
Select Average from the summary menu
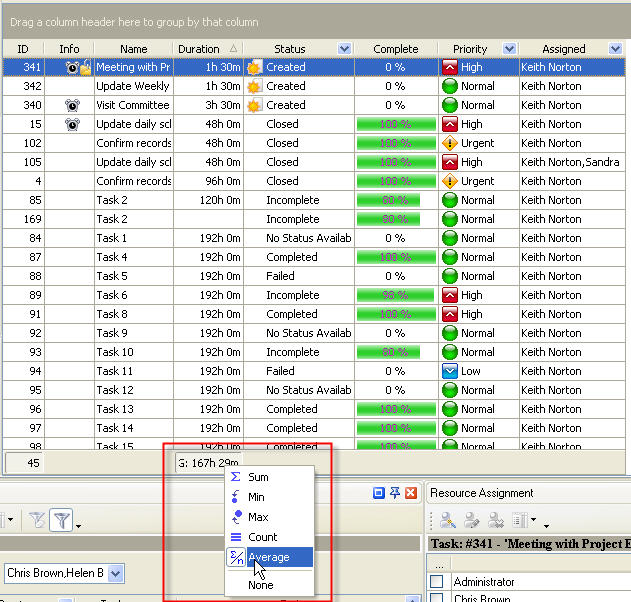point(272,557)
